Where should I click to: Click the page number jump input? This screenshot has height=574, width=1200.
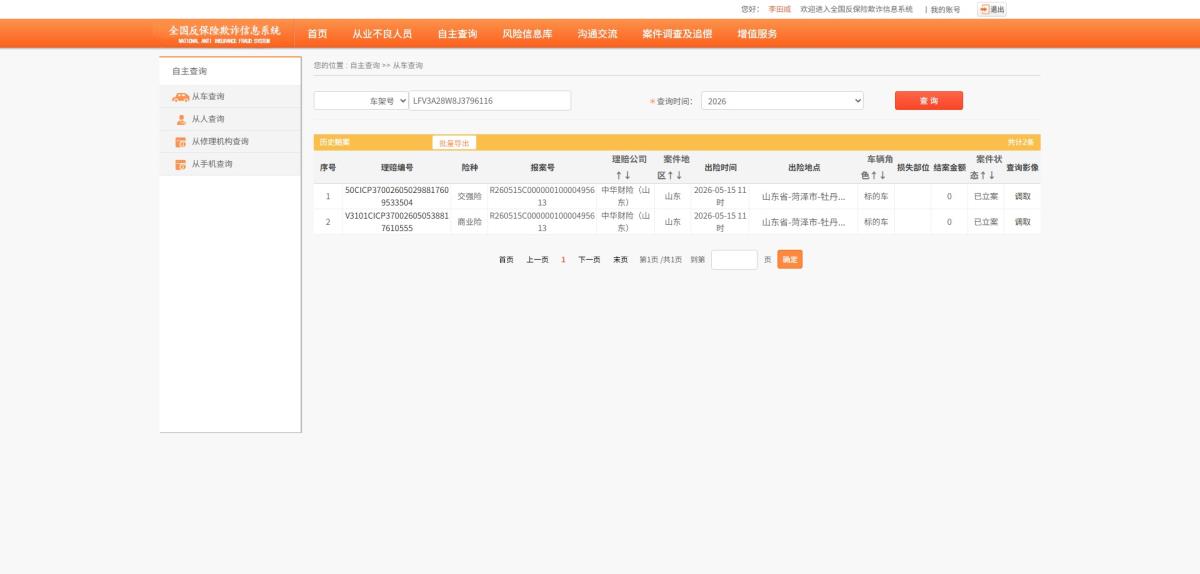tap(734, 260)
